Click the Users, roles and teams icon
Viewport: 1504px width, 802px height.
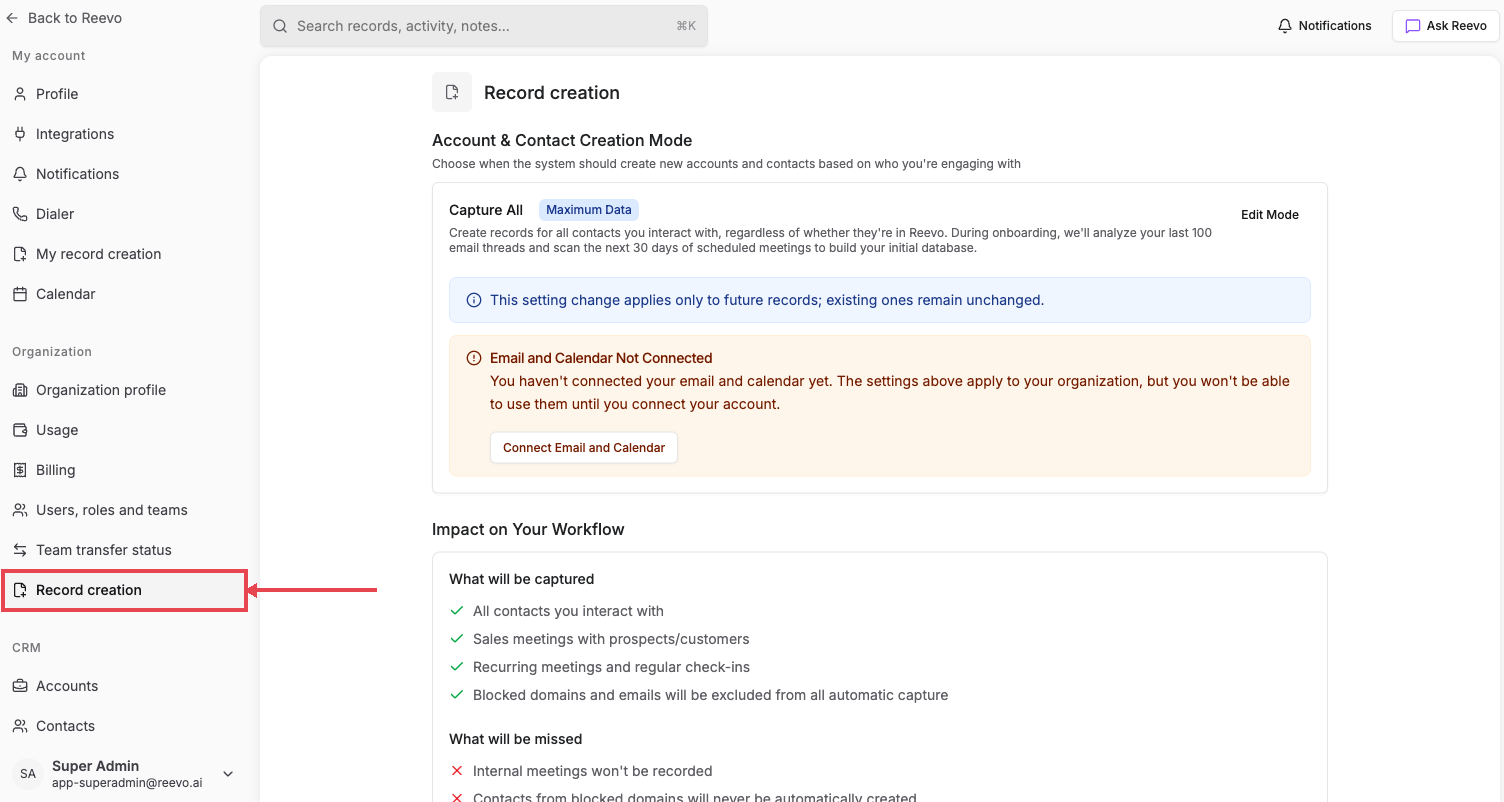click(20, 510)
